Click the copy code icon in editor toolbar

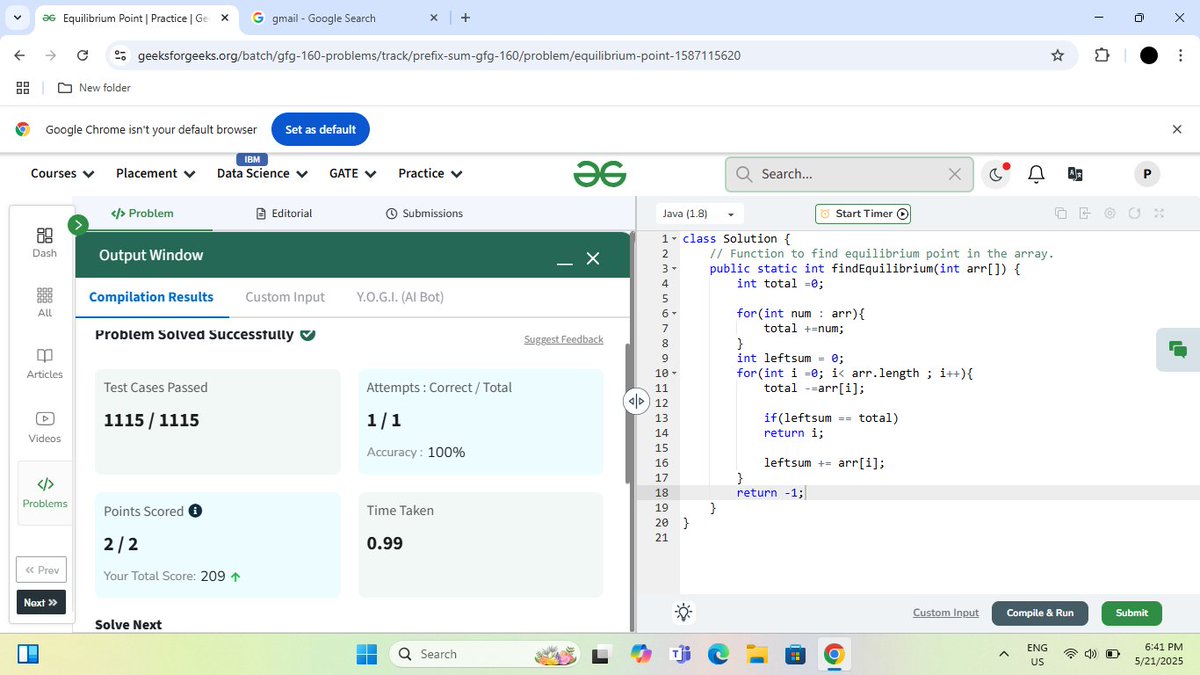pyautogui.click(x=1061, y=213)
